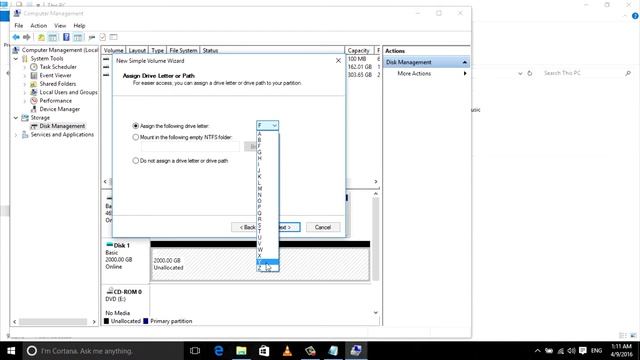Click the Search This PC field

(584, 73)
